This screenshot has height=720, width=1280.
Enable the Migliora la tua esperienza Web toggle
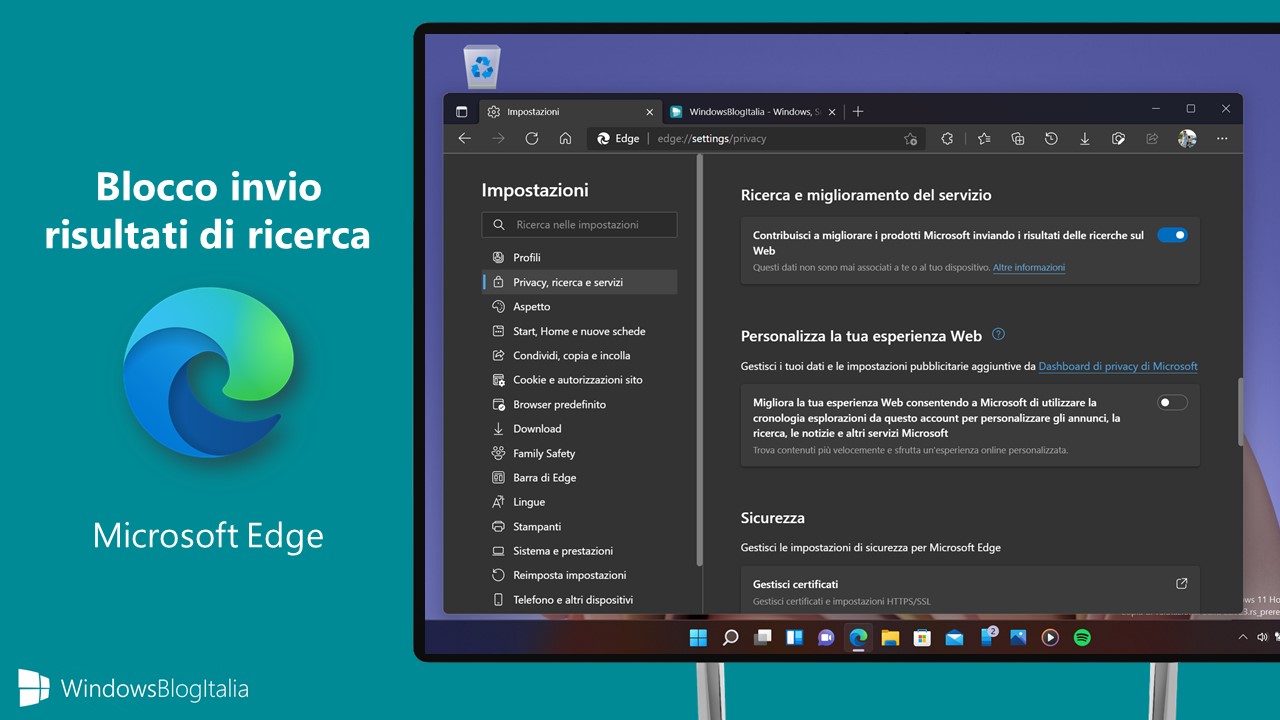point(1172,402)
